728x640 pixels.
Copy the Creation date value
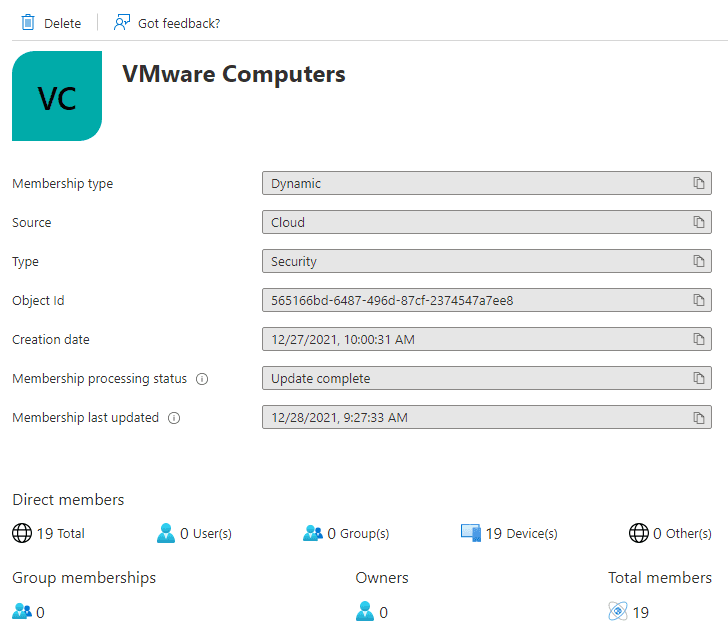coord(698,339)
